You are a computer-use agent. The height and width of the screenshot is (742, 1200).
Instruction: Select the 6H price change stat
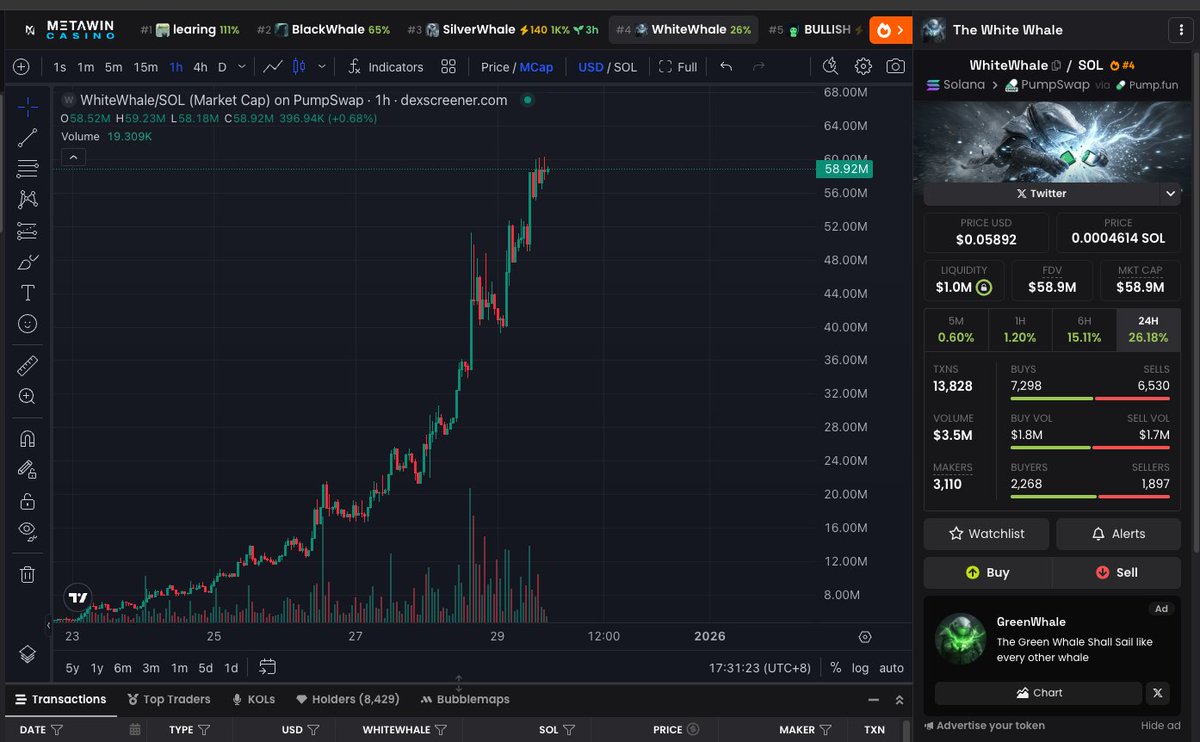[1084, 330]
